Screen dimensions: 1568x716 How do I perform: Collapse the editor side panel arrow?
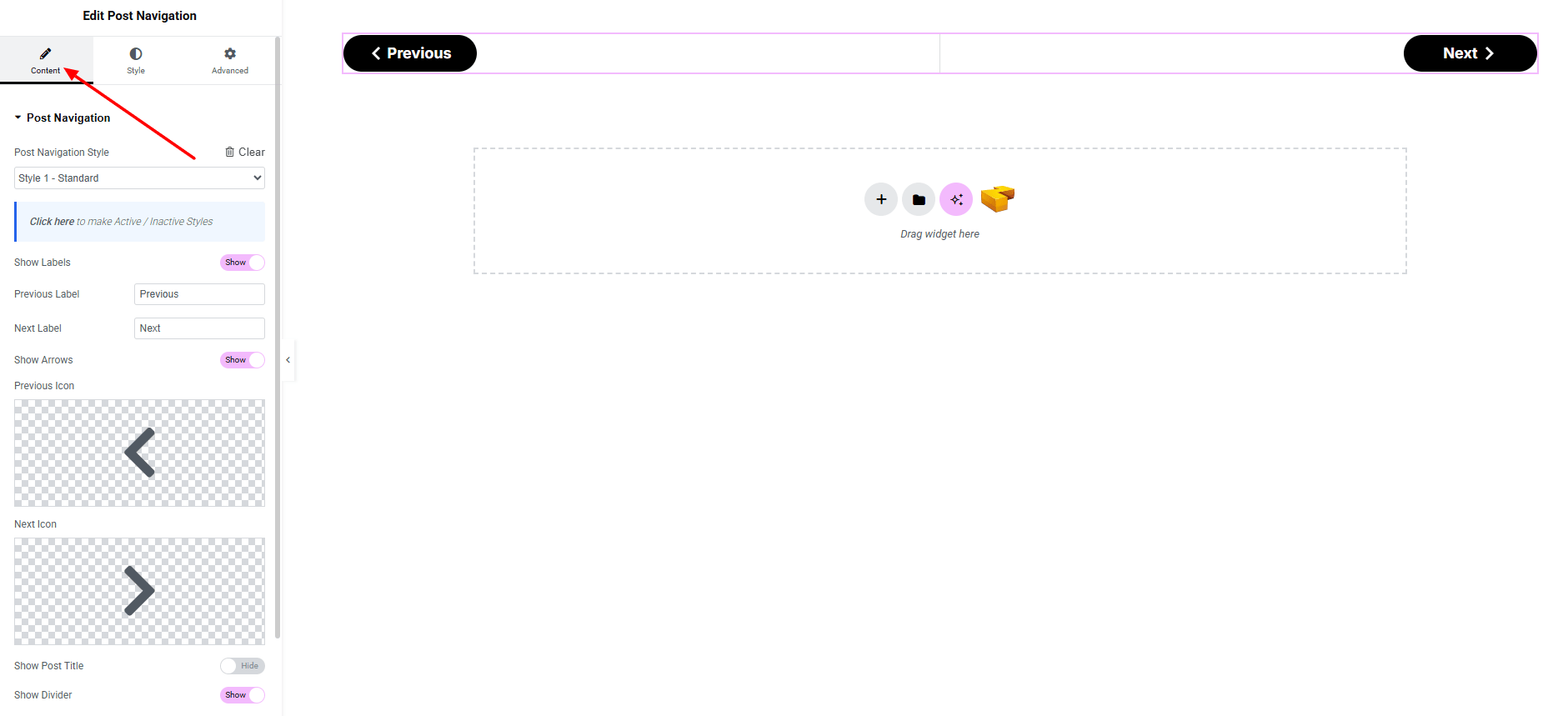coord(288,360)
